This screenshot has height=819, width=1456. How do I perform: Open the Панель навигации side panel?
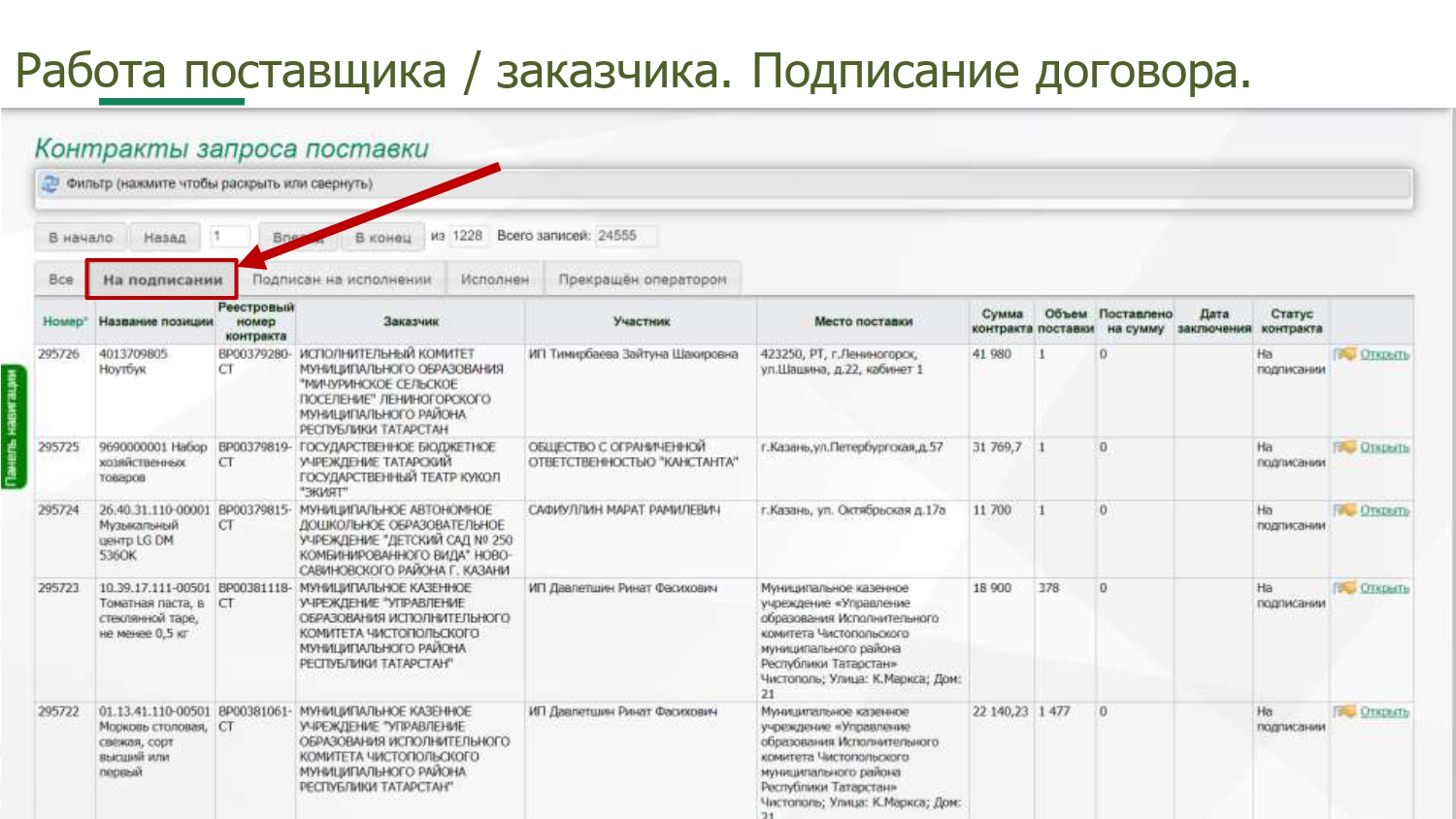pos(12,427)
